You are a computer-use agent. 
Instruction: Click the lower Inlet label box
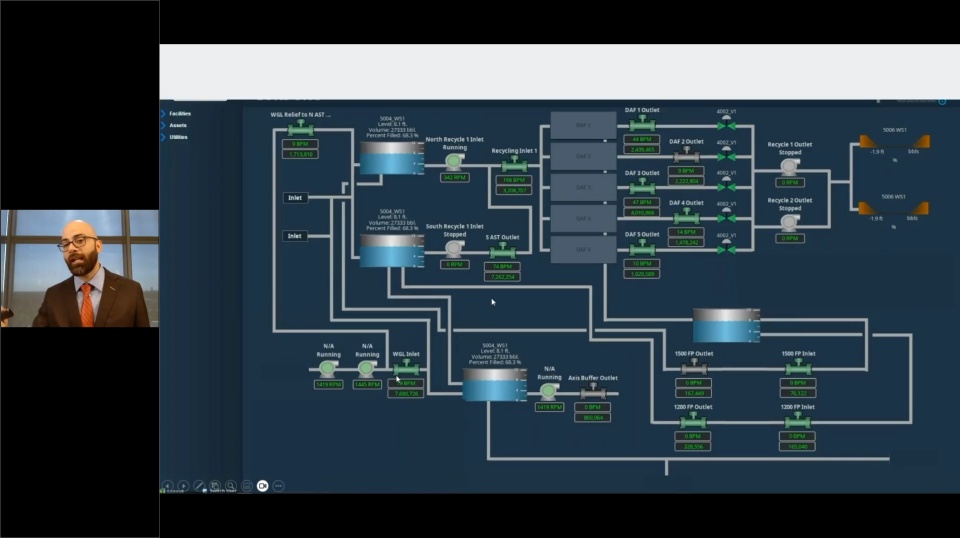tap(295, 236)
